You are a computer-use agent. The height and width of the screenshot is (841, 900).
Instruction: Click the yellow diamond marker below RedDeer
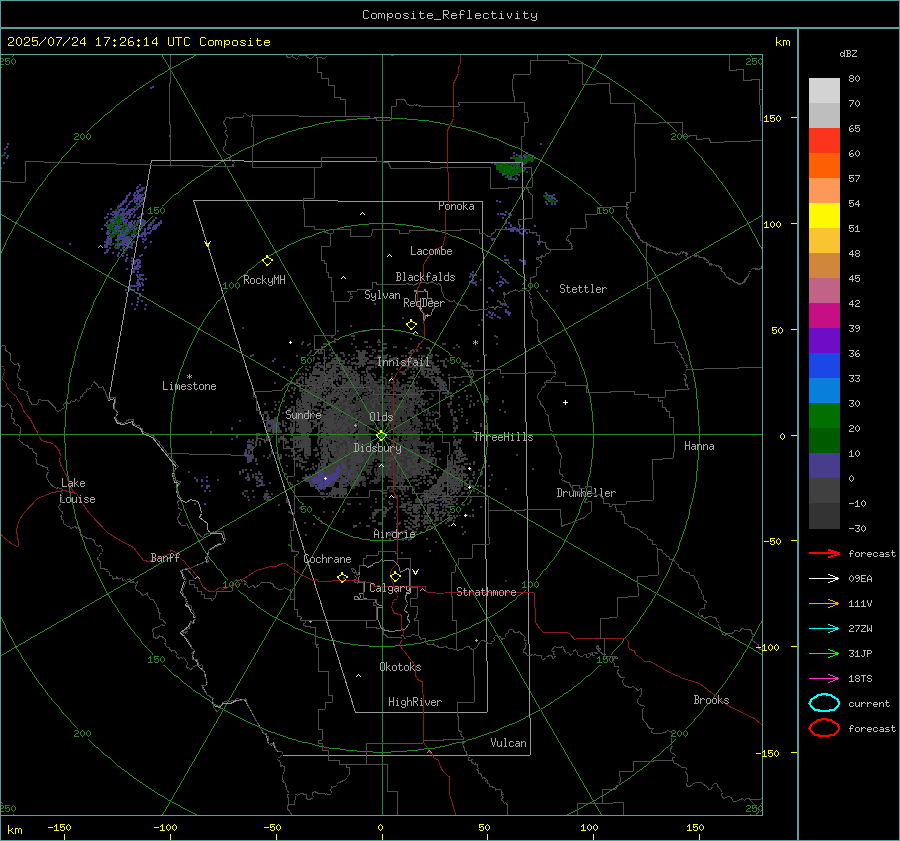click(412, 325)
